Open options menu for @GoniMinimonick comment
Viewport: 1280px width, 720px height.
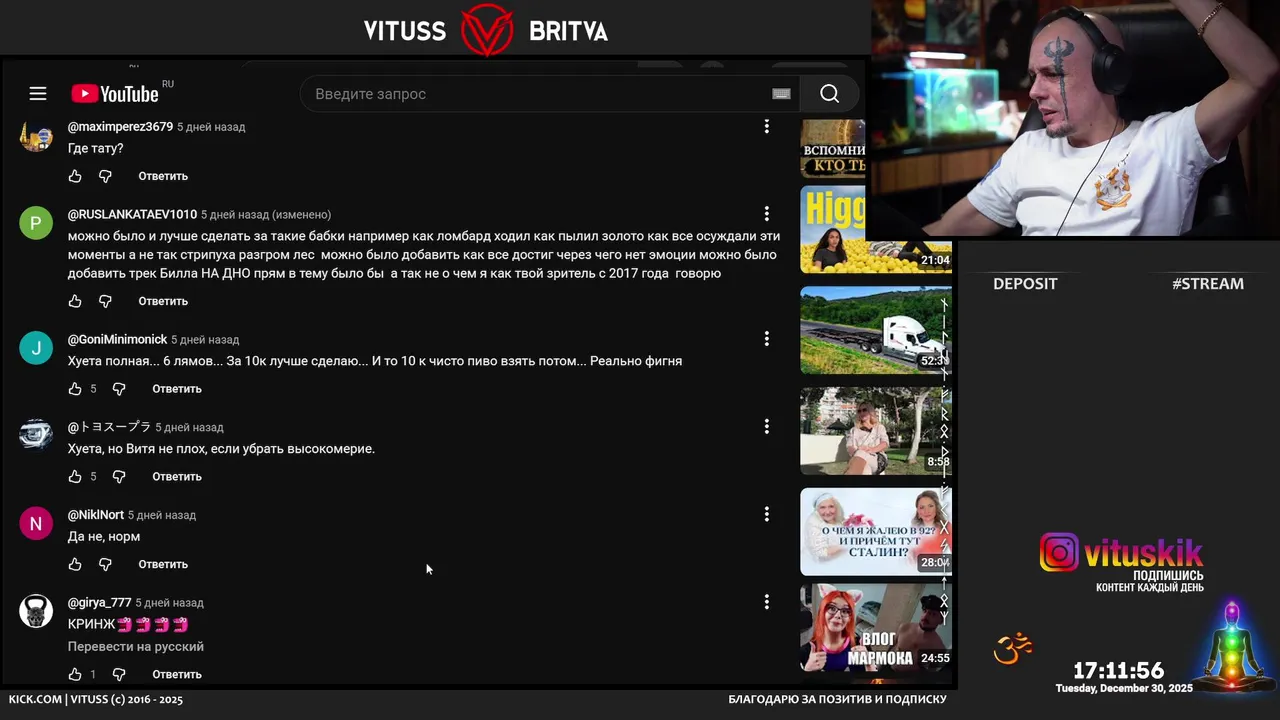pos(767,339)
